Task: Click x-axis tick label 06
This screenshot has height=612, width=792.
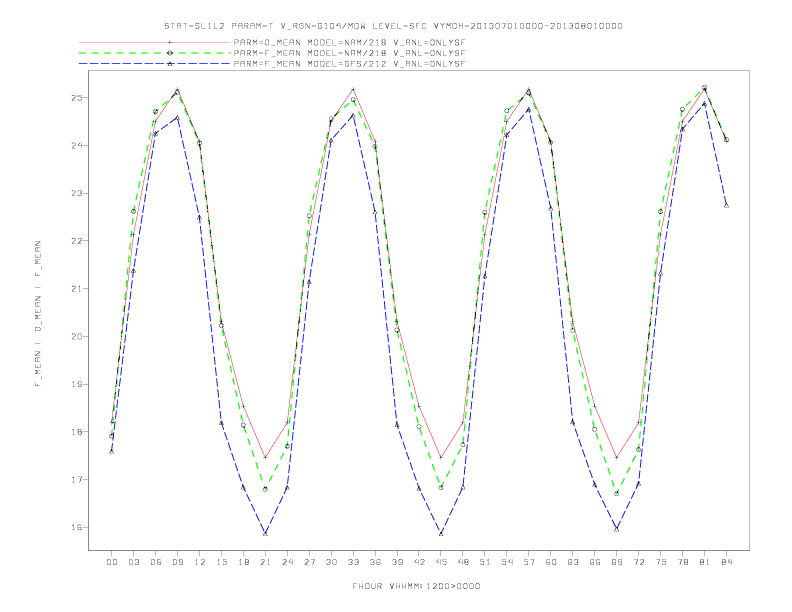Action: pos(156,562)
